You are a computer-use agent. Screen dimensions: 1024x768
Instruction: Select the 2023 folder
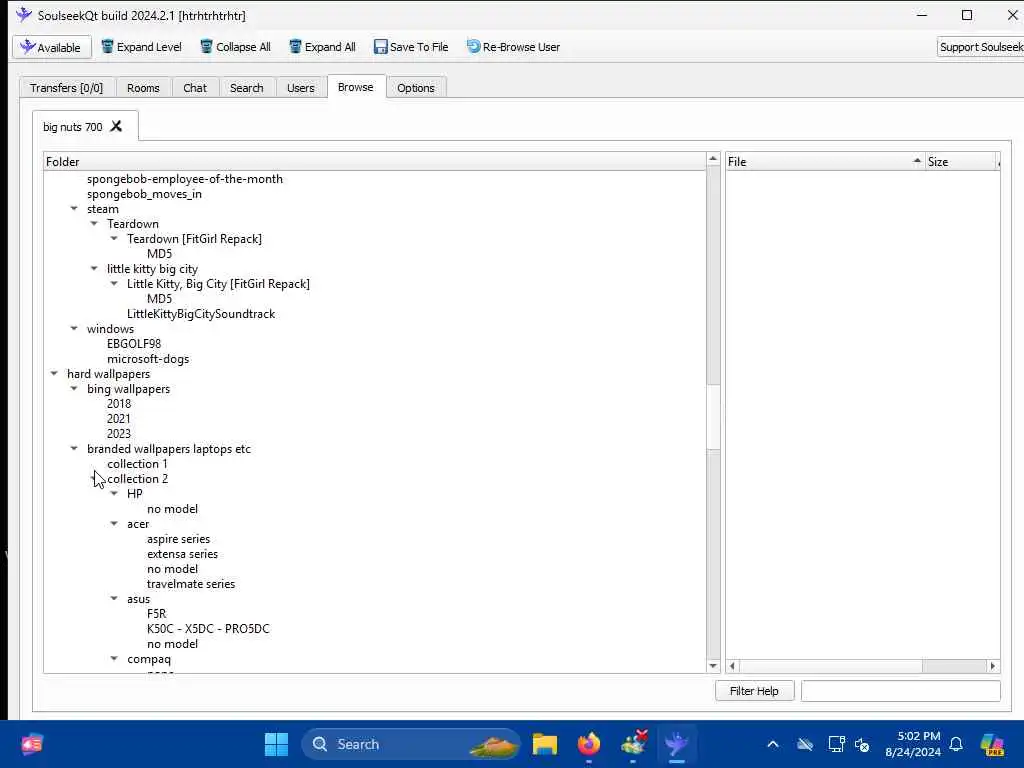(x=119, y=434)
